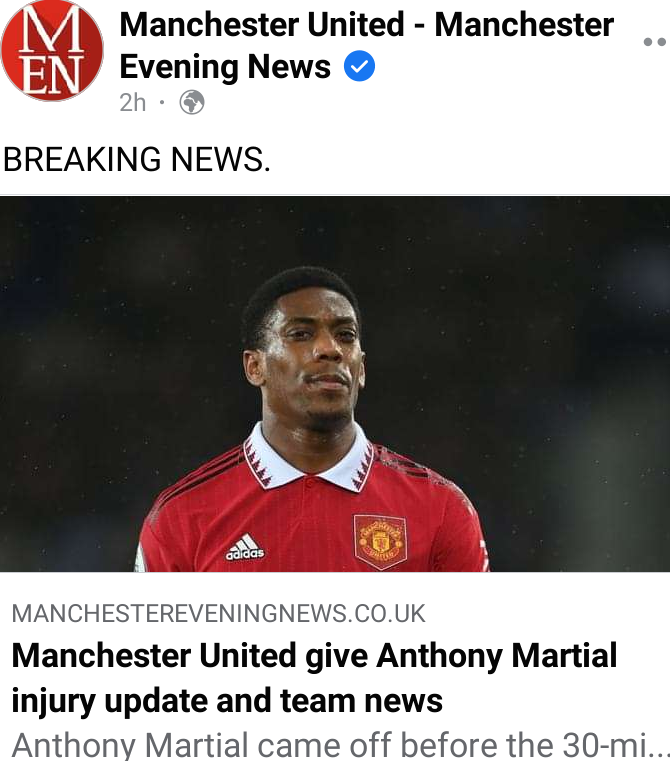Select the BREAKING NEWS caption text

136,159
